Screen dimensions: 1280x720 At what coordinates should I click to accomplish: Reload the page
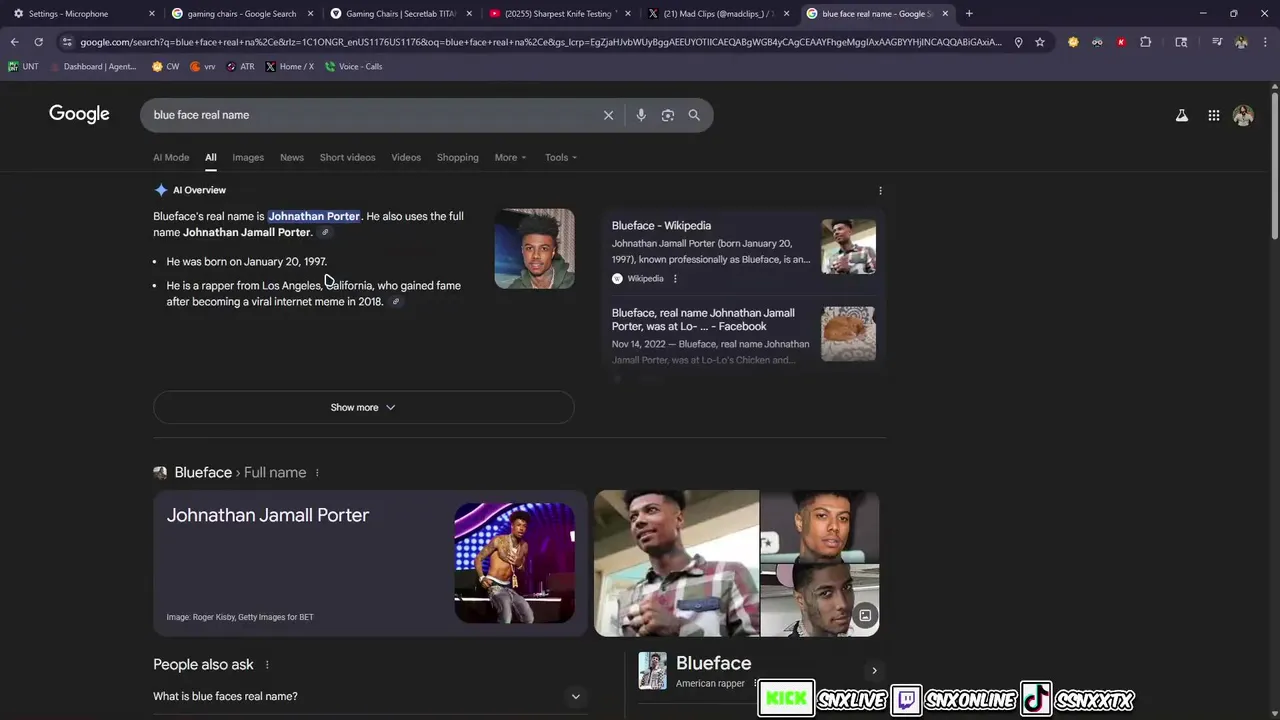click(38, 42)
